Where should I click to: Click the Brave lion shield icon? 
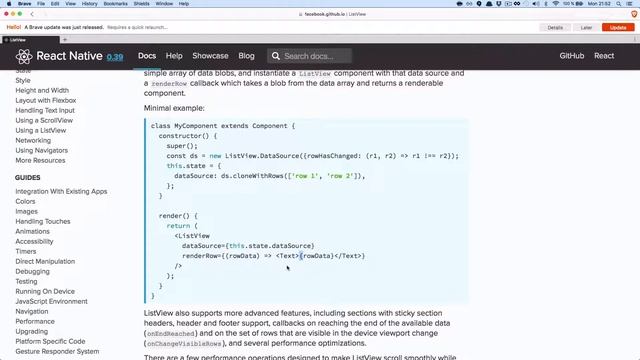634,14
